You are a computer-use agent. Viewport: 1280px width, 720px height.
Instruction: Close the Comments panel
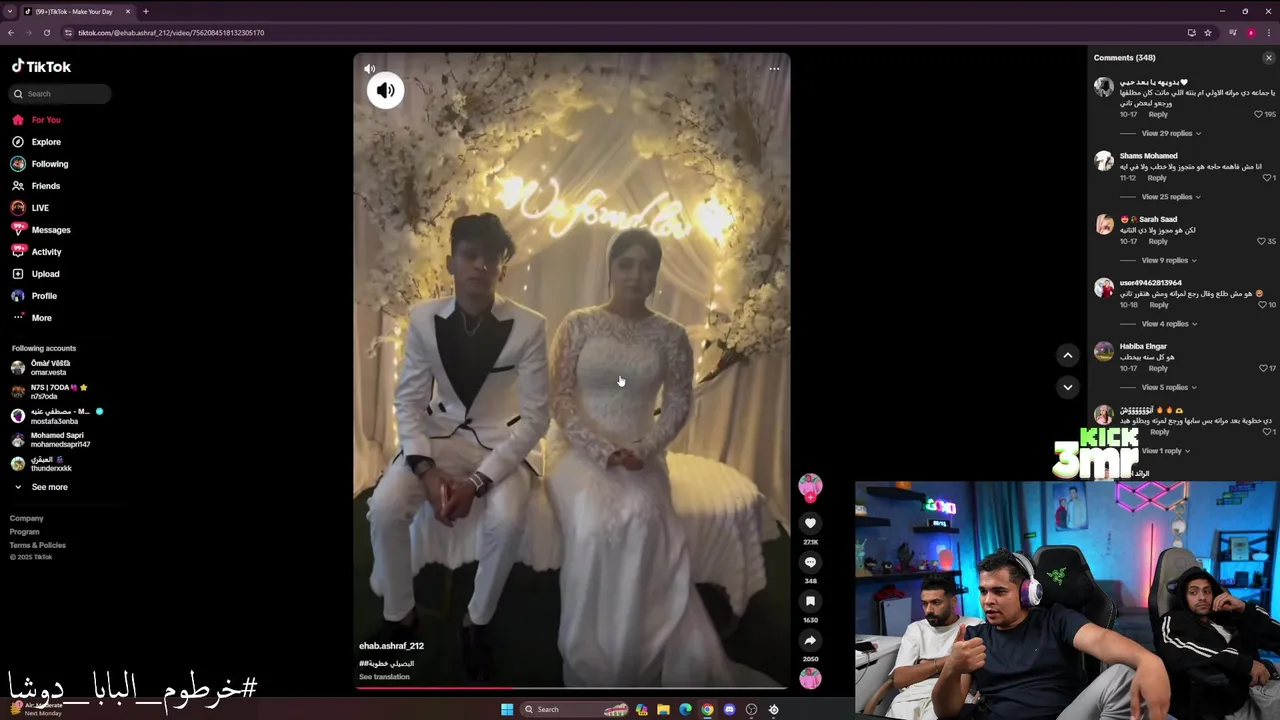1269,58
